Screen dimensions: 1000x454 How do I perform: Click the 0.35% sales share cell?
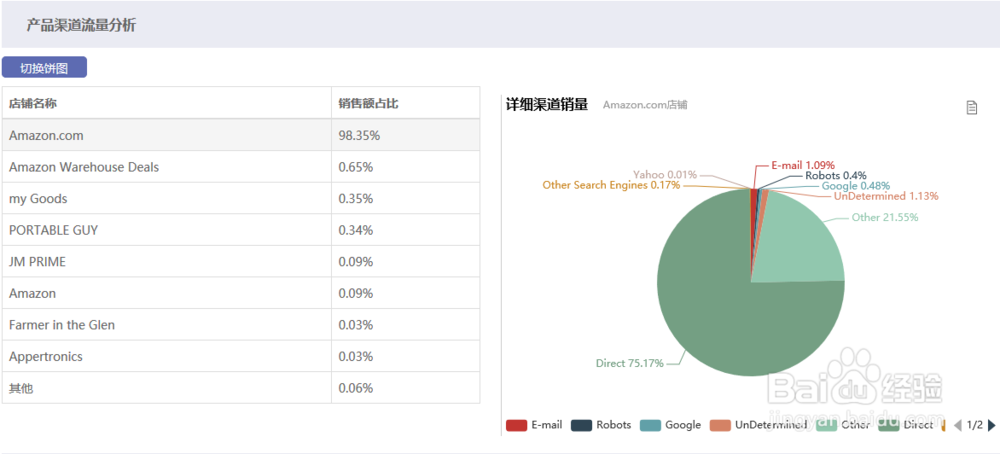point(406,198)
